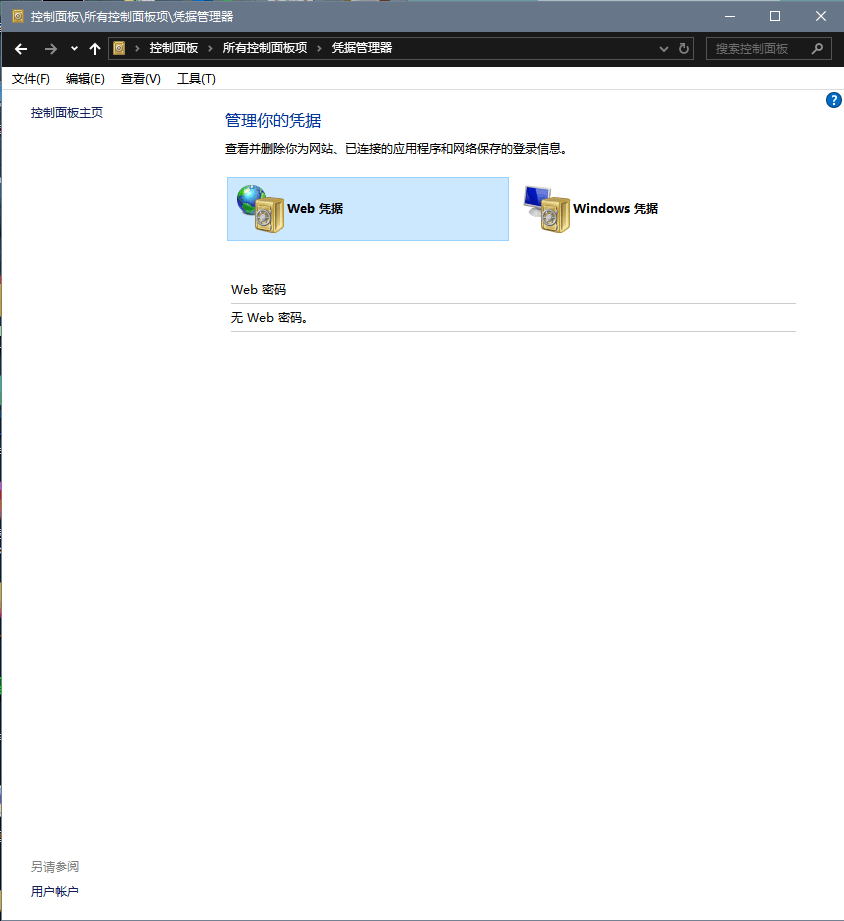Click the Web vault globe icon

261,209
